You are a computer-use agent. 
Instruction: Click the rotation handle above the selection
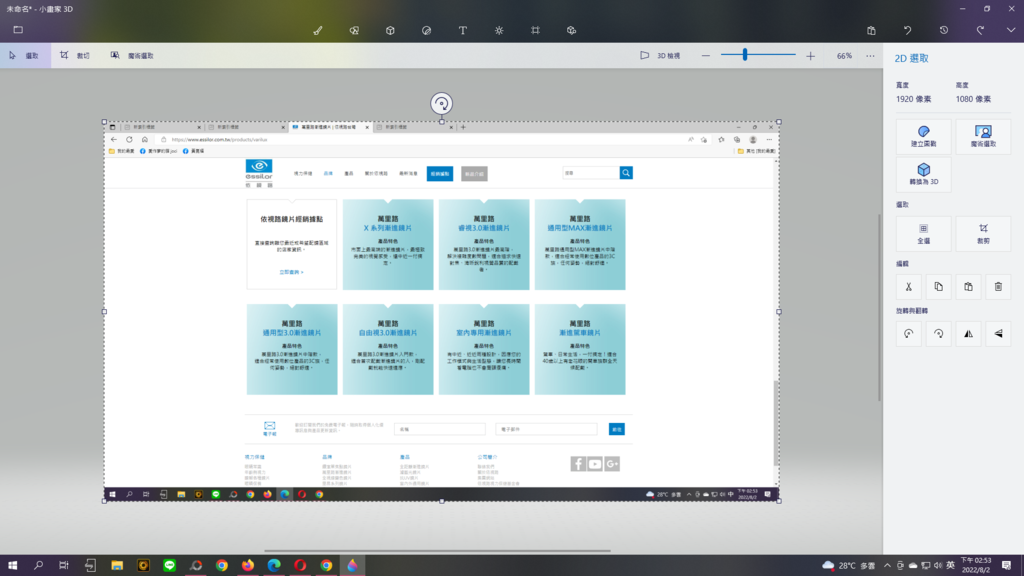(x=441, y=103)
